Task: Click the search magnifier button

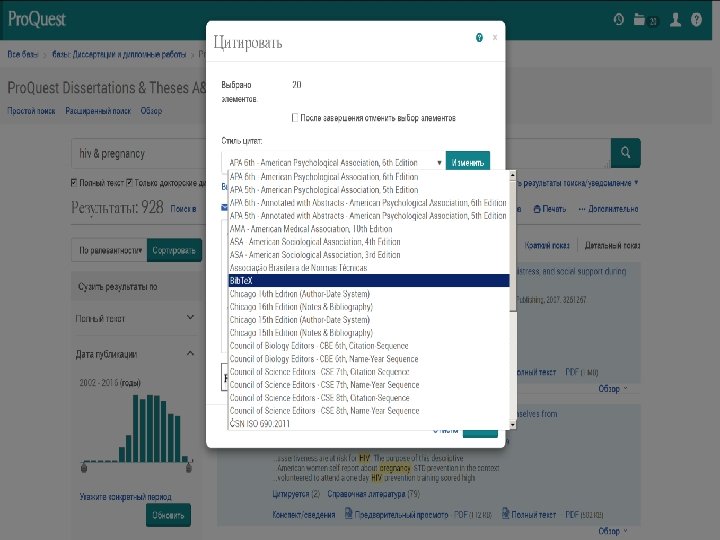Action: [625, 153]
